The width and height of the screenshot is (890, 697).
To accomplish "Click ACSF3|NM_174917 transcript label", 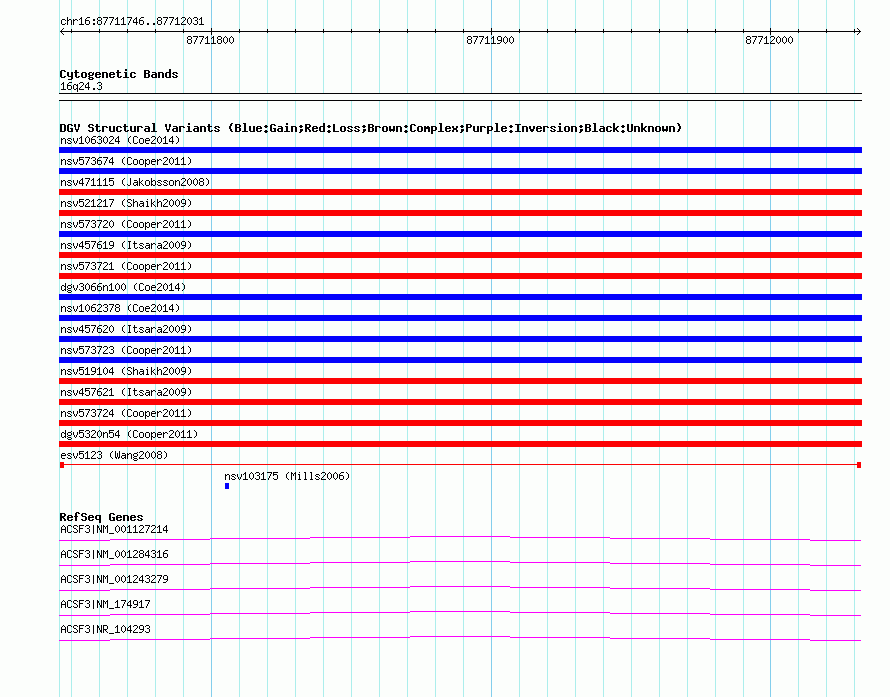I will click(105, 604).
